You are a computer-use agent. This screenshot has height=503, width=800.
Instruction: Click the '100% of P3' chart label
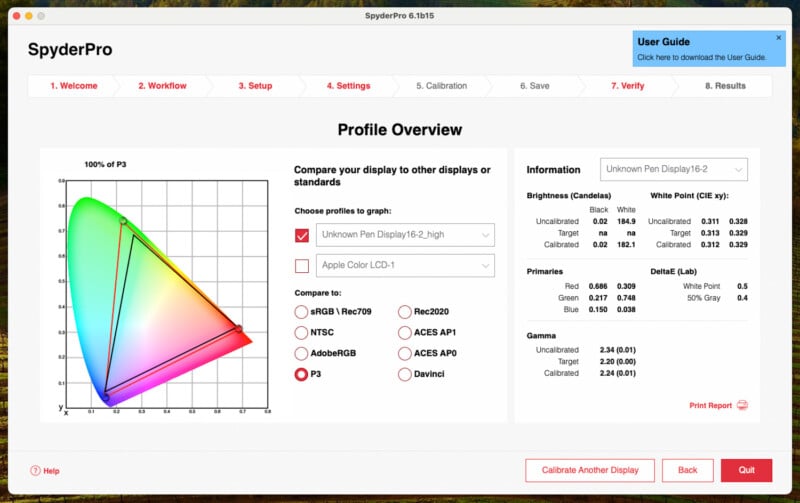tap(105, 164)
